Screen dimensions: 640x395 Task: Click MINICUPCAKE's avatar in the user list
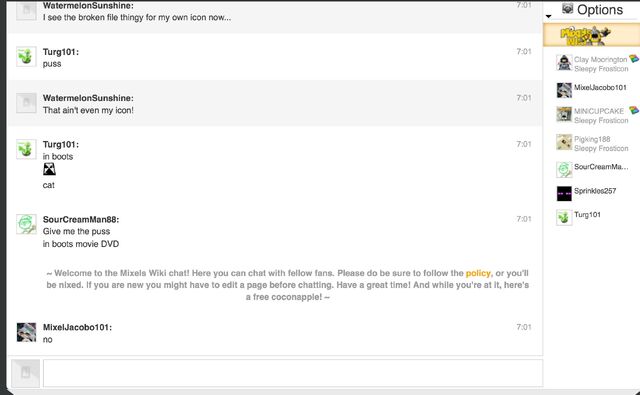click(564, 114)
